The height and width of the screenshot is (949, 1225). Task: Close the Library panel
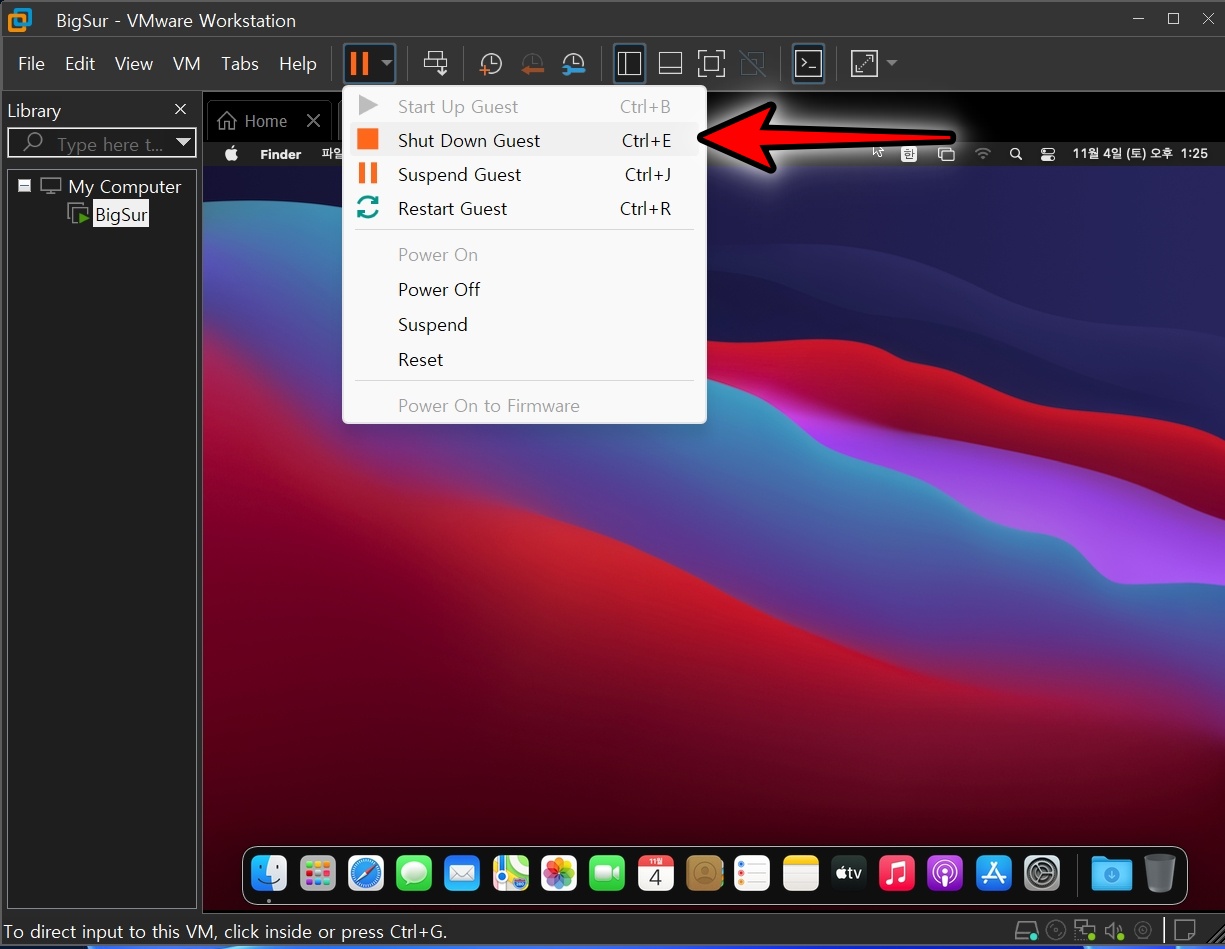coord(180,110)
